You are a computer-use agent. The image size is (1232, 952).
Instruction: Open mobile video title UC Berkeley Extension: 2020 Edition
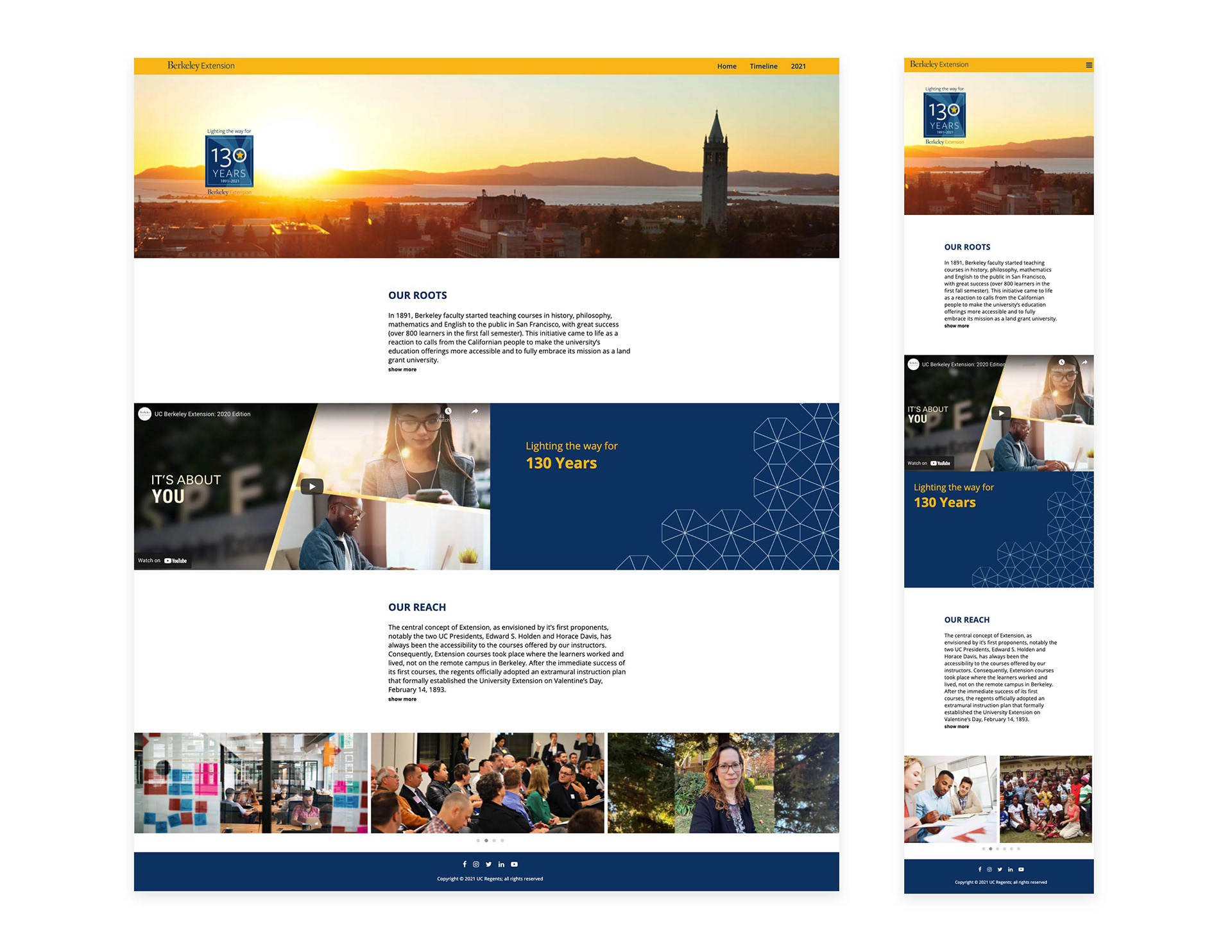tap(963, 364)
